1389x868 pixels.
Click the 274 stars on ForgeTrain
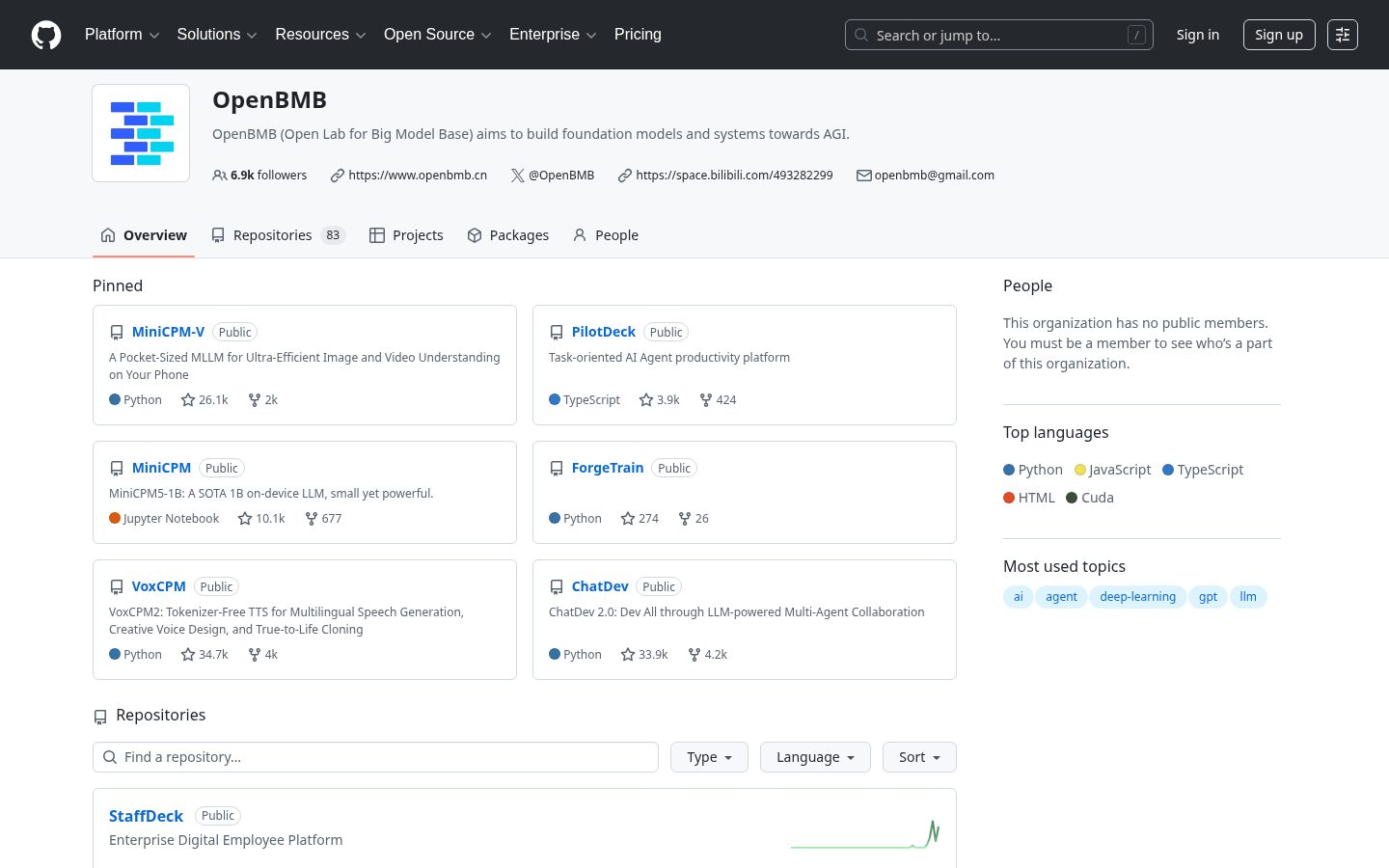coord(640,518)
